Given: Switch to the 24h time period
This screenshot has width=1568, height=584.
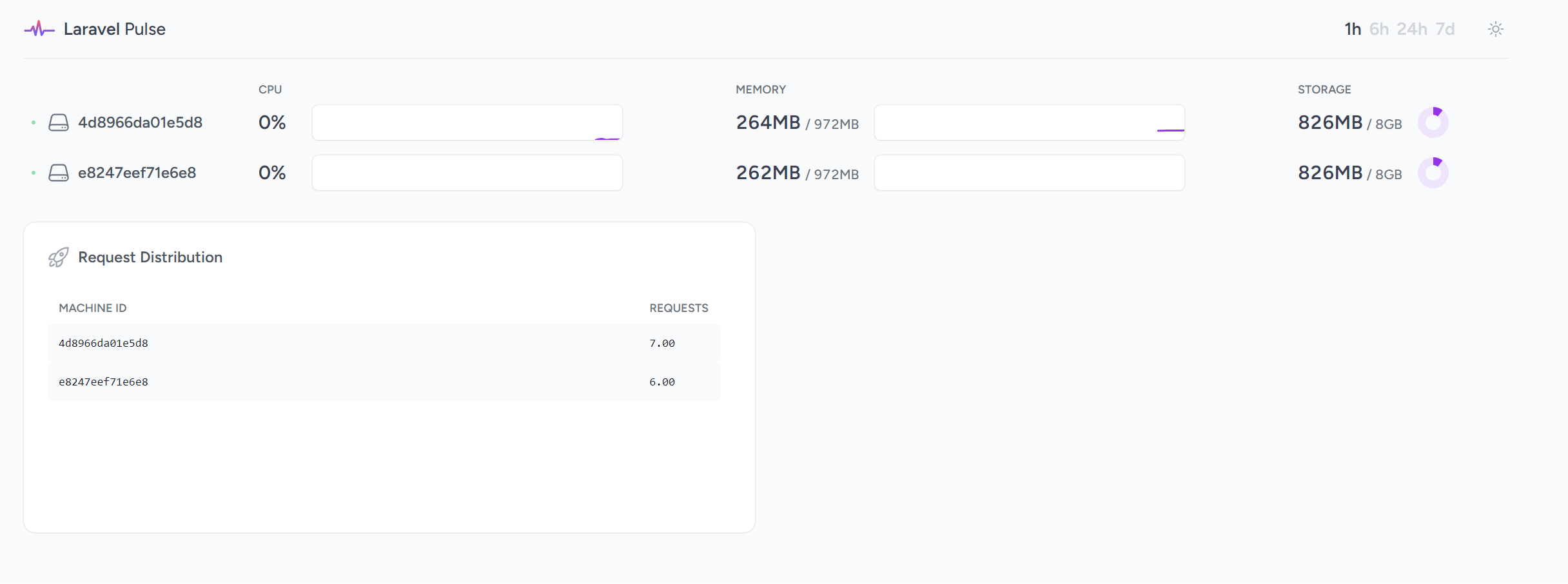Looking at the screenshot, I should click(x=1411, y=29).
